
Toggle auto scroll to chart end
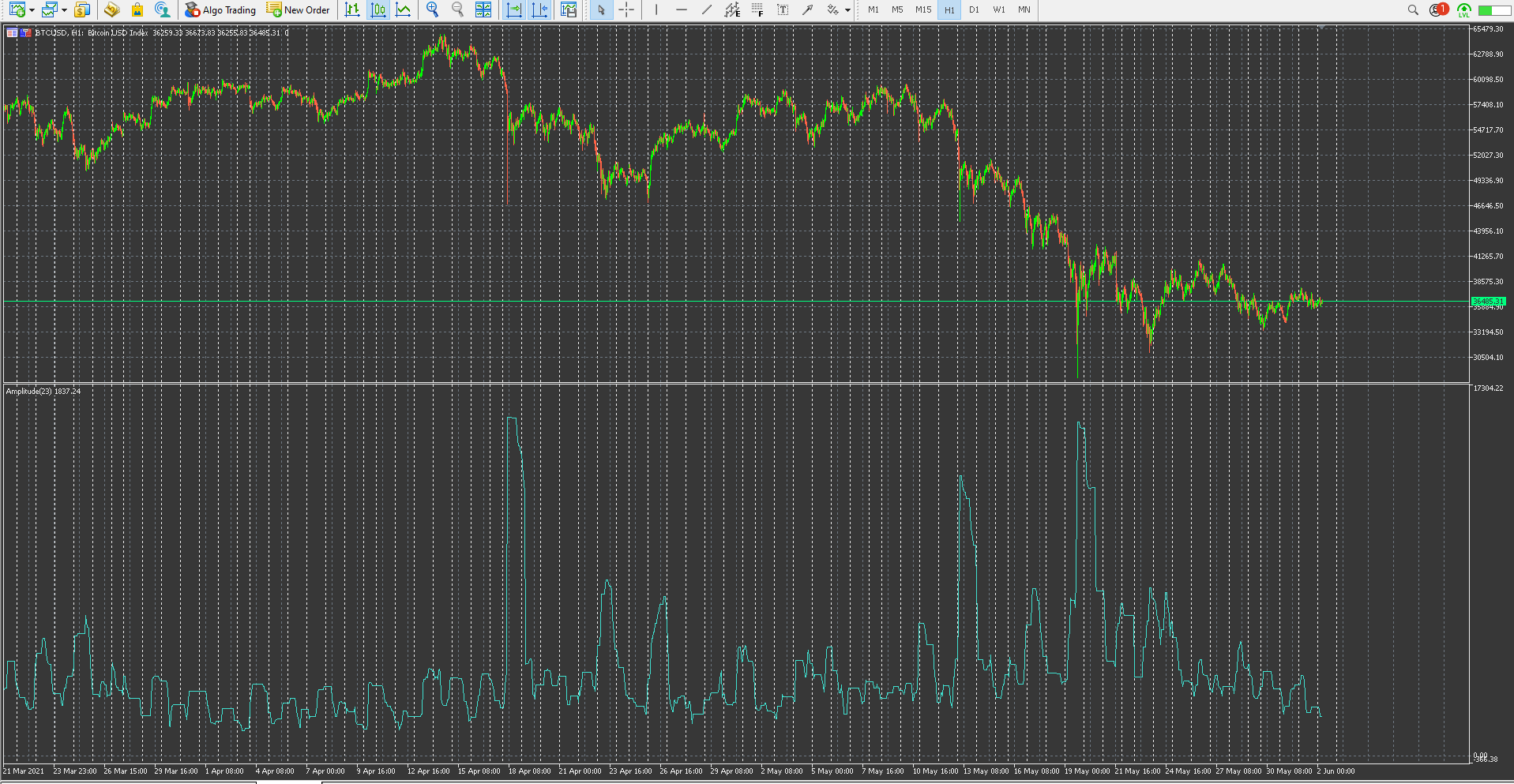[x=513, y=9]
